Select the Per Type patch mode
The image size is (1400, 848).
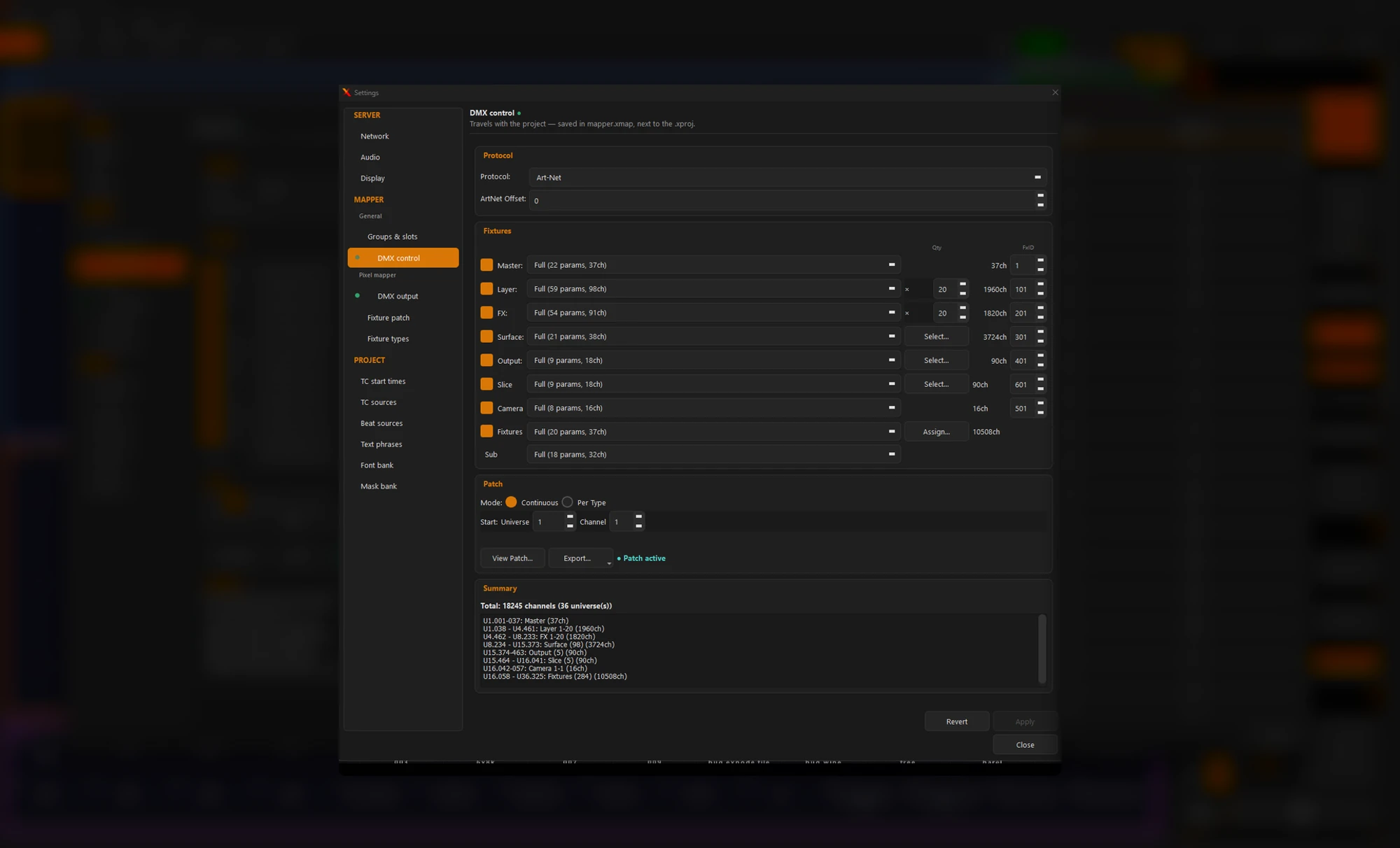567,502
